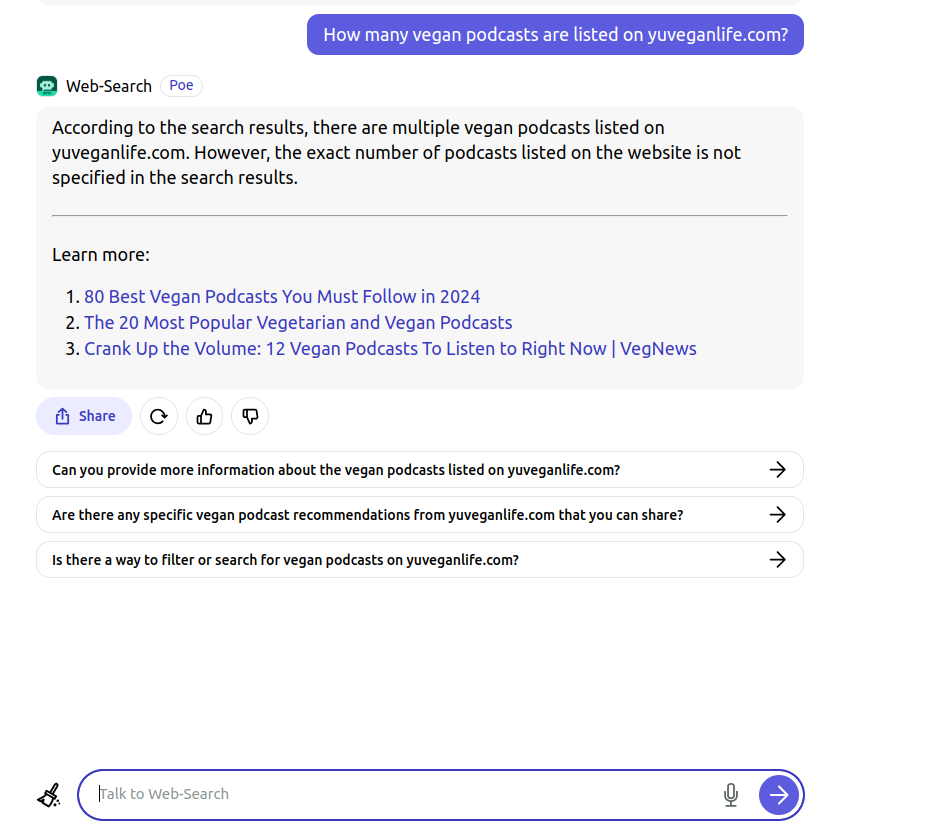Click arrow on specific recommendations suggestion
Image resolution: width=926 pixels, height=826 pixels.
778,515
